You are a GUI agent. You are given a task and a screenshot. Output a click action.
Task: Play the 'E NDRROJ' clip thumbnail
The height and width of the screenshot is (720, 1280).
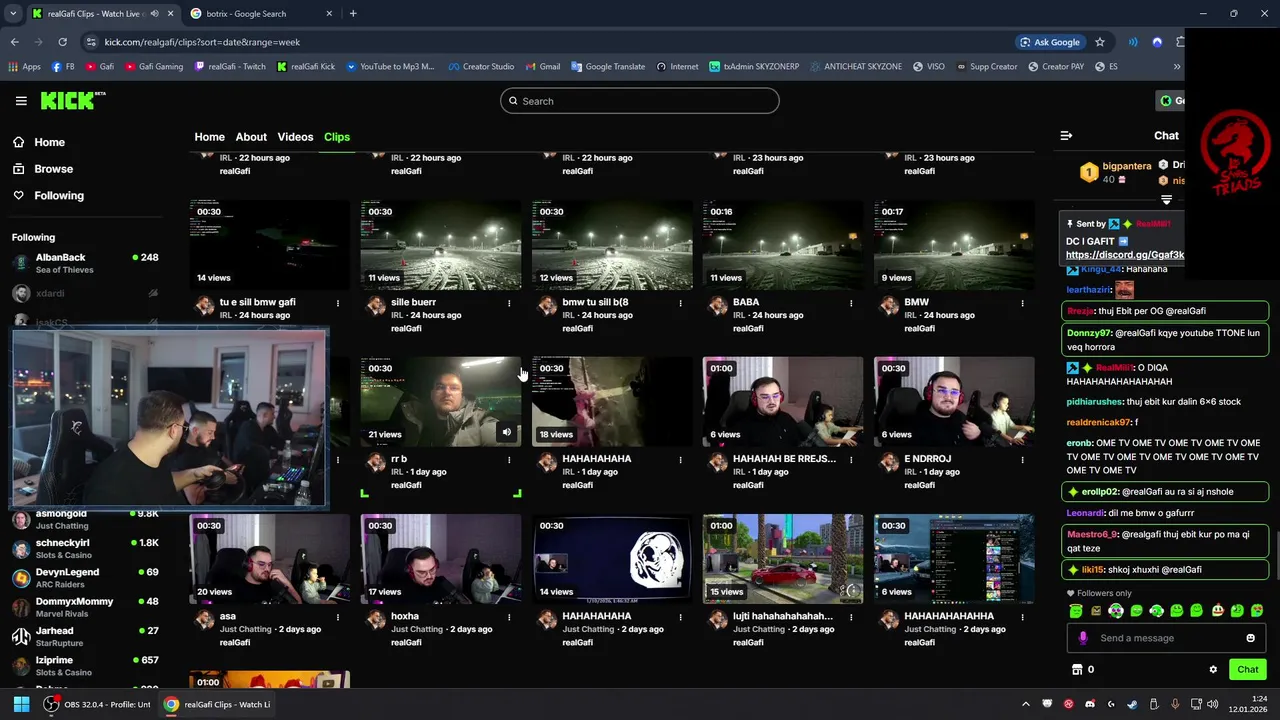coord(954,402)
